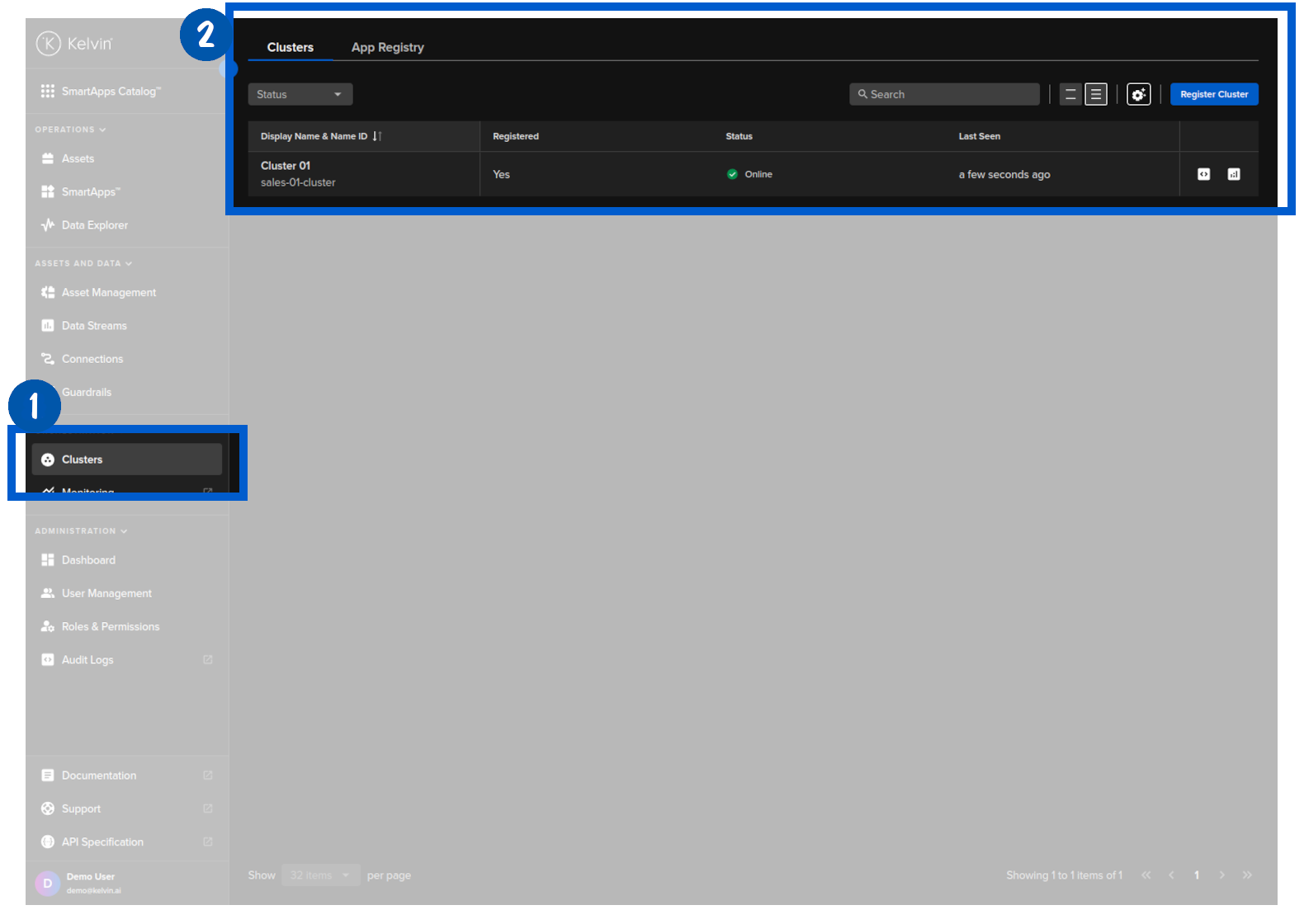Image resolution: width=1304 pixels, height=924 pixels.
Task: Go to Asset Management in the sidebar
Action: [x=108, y=293]
